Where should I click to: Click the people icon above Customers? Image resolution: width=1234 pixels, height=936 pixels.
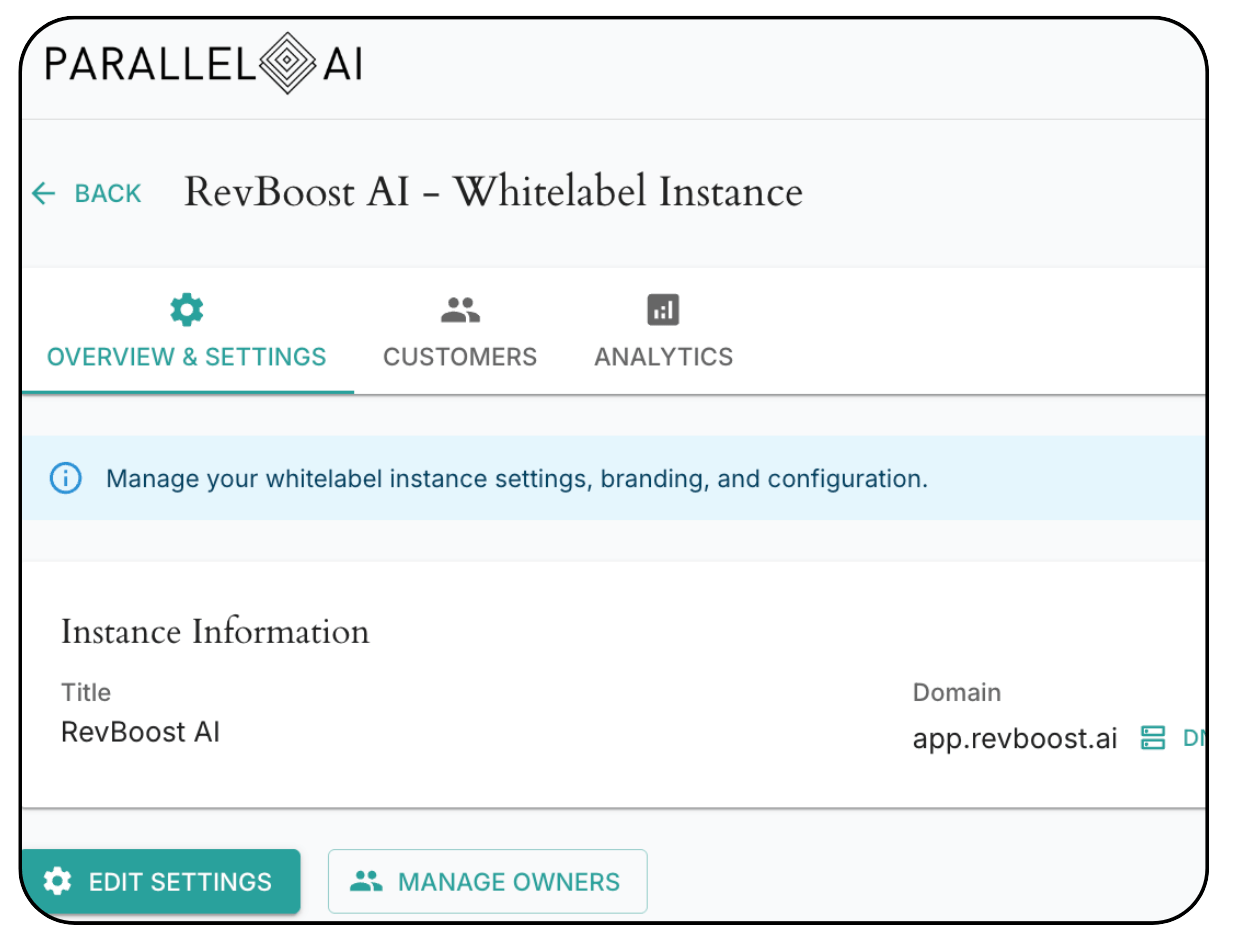coord(460,310)
